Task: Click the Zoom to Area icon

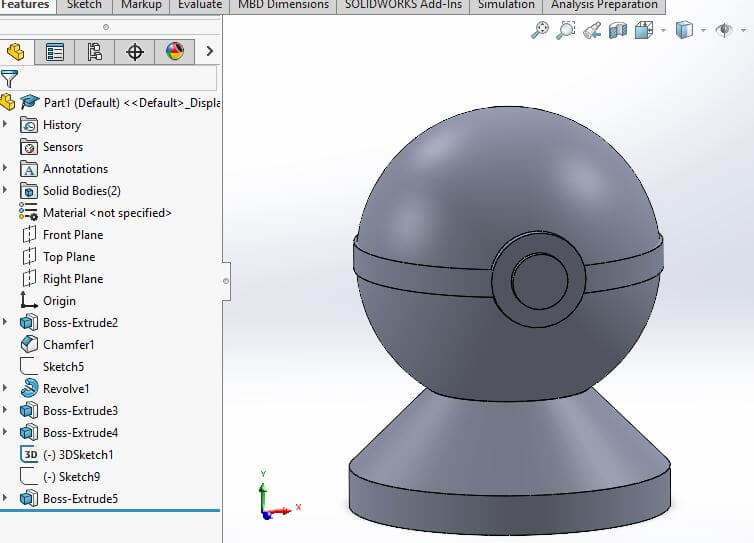Action: click(x=566, y=30)
